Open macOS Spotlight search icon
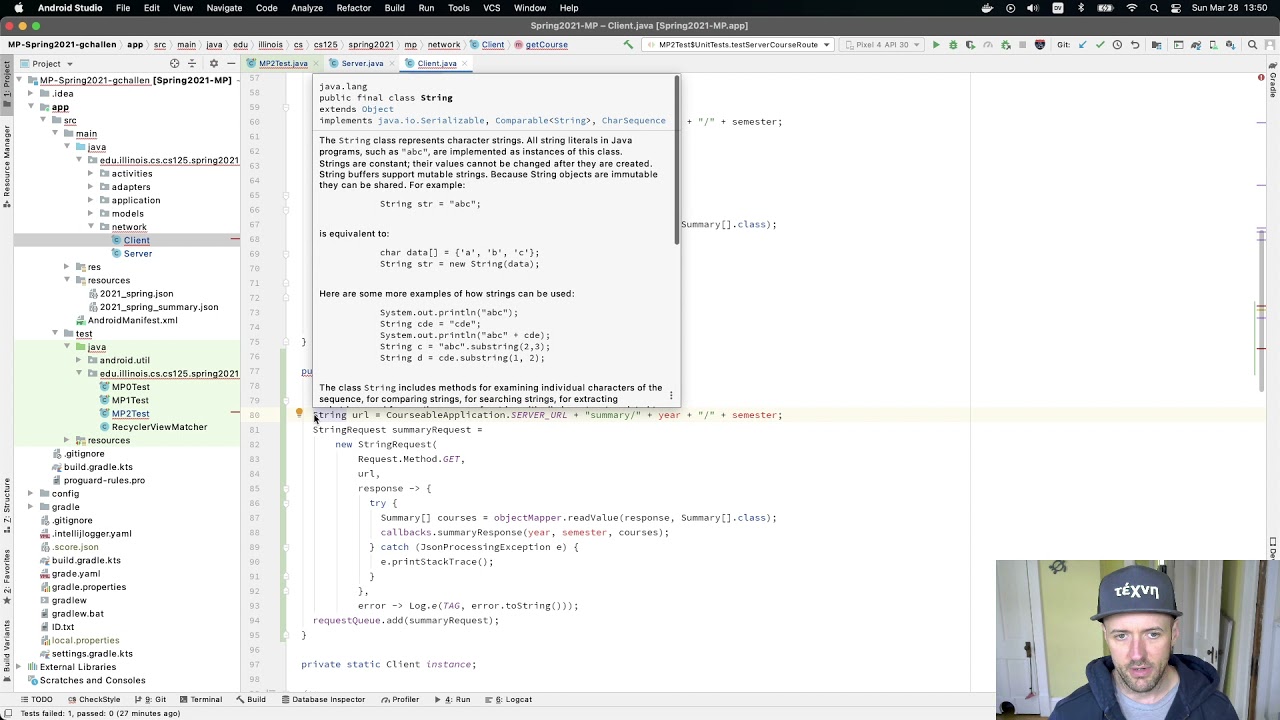This screenshot has width=1280, height=720. pyautogui.click(x=1153, y=8)
